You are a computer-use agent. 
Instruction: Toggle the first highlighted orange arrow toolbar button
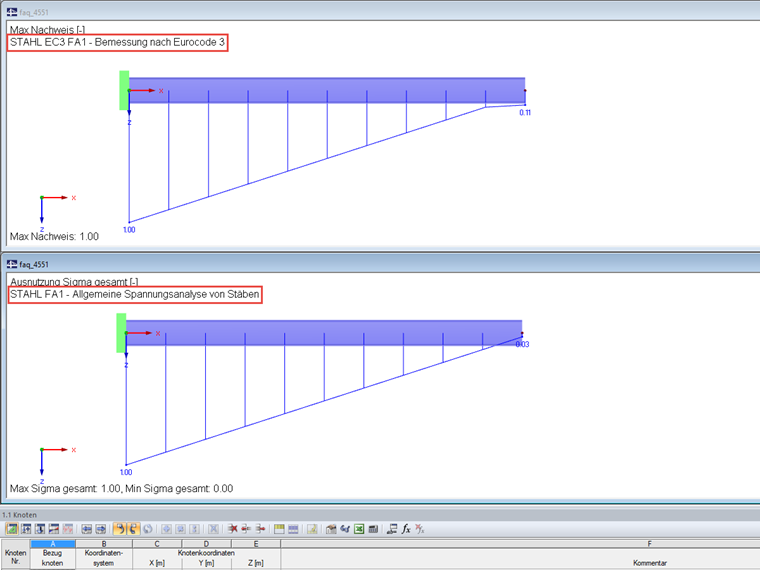point(119,529)
